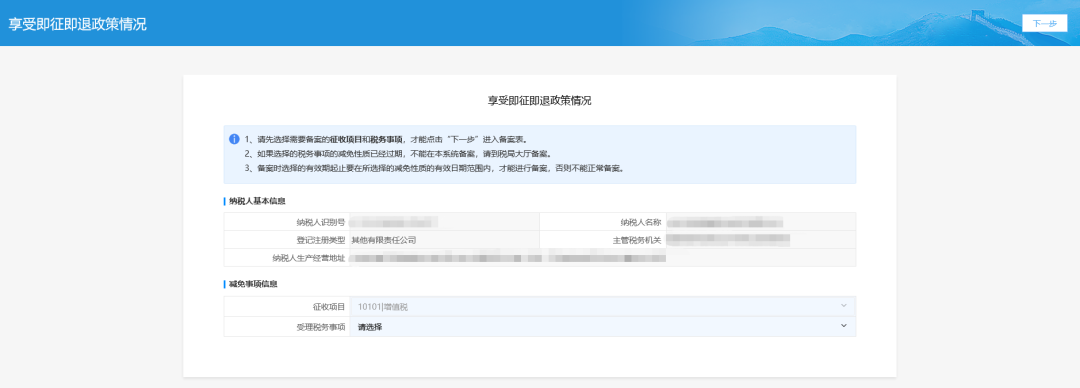Click the 纳税人基本信息 section heading
Viewport: 1080px width, 388px height.
[x=257, y=201]
